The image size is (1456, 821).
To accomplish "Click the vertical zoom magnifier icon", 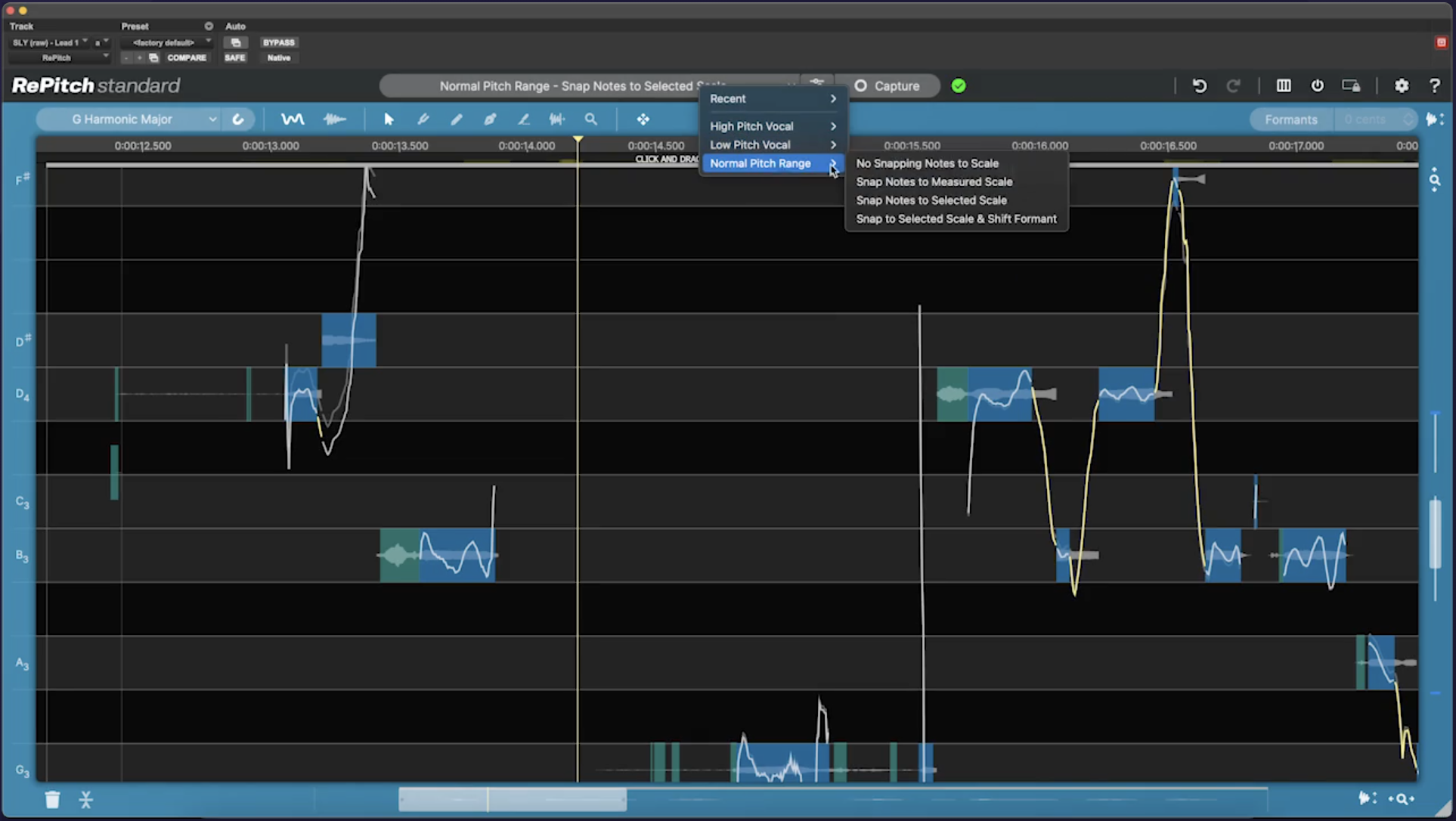I will pyautogui.click(x=1435, y=181).
